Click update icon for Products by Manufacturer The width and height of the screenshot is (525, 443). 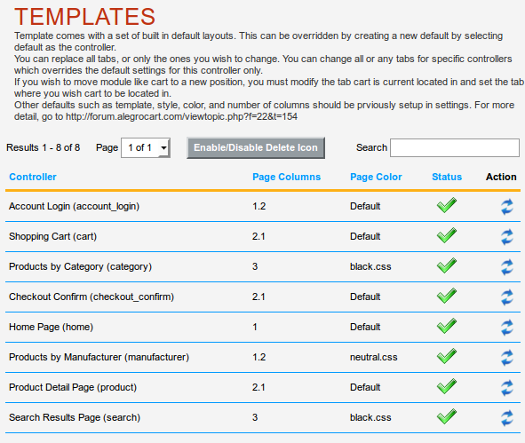(x=507, y=357)
